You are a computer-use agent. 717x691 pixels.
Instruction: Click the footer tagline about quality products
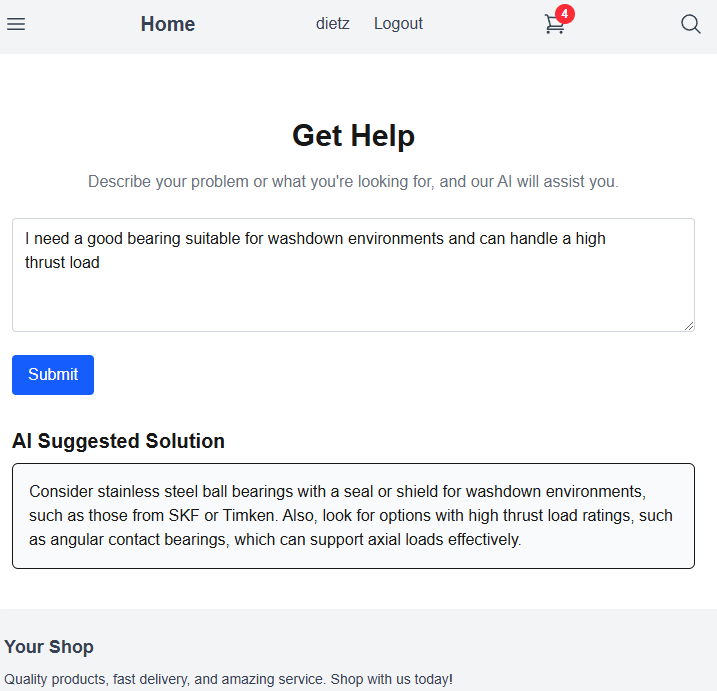[x=229, y=679]
